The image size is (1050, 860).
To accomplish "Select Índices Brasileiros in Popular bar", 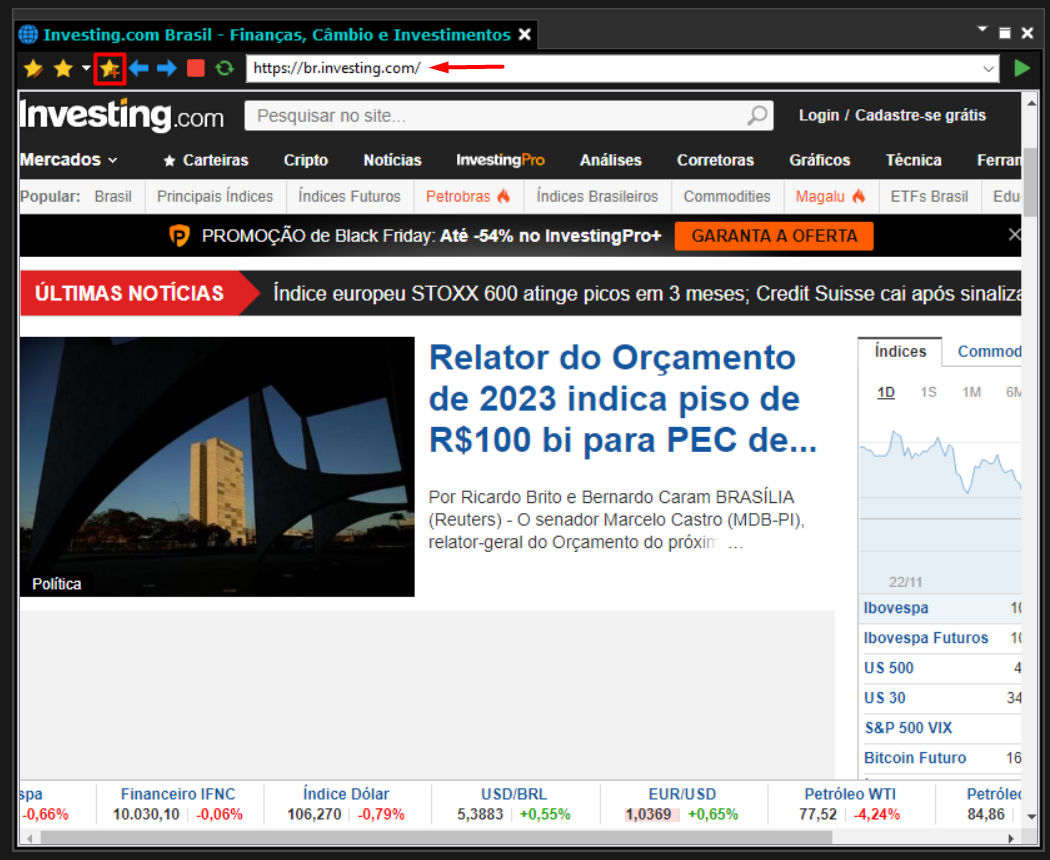I will pos(597,196).
